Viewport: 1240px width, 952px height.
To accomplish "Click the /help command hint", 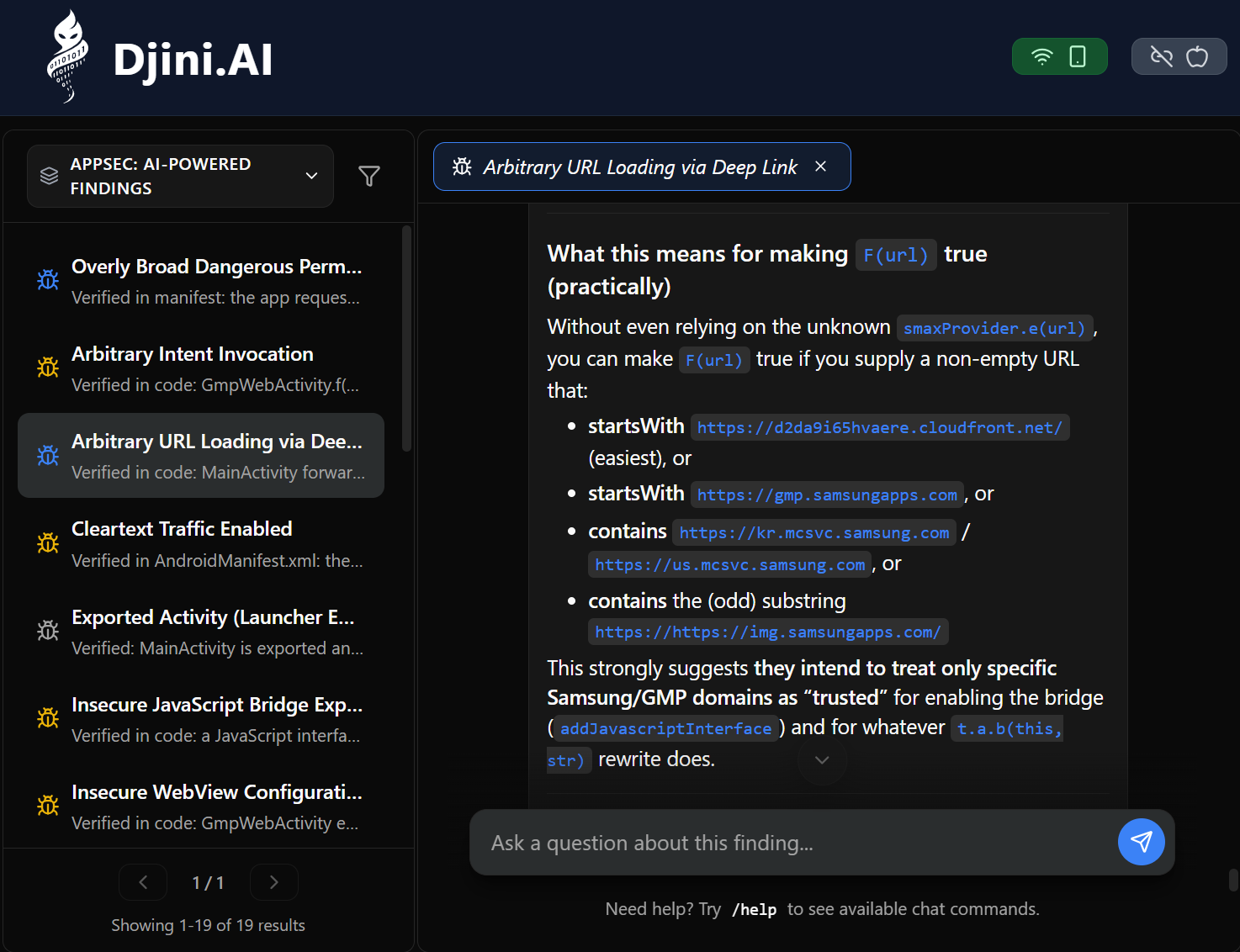I will 754,909.
